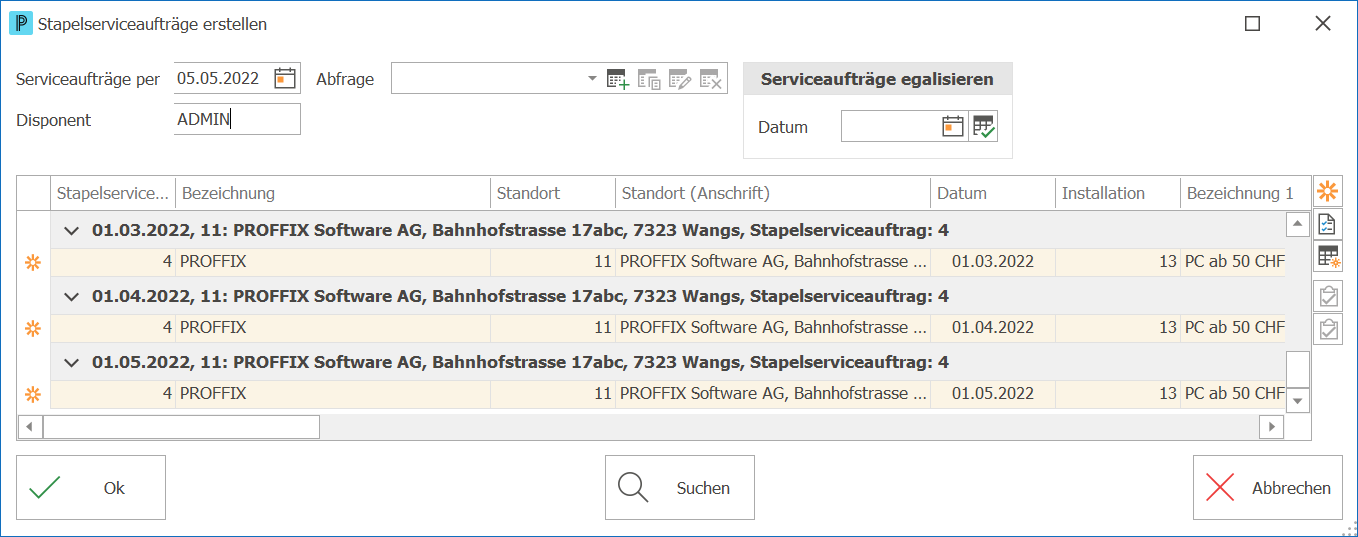Screen dimensions: 1358x537
Task: Select PROFFIX cell in 01.05.2022 row
Action: (x=333, y=394)
